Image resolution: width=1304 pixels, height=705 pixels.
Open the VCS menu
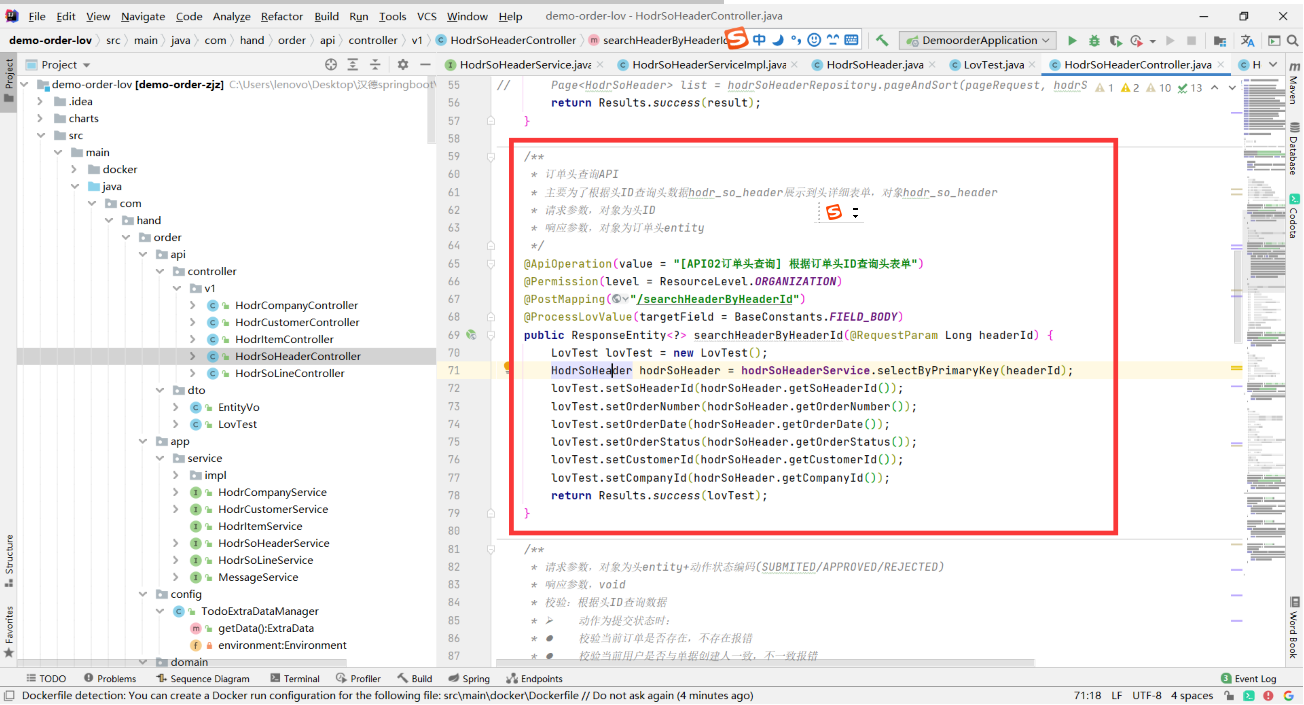[x=427, y=16]
